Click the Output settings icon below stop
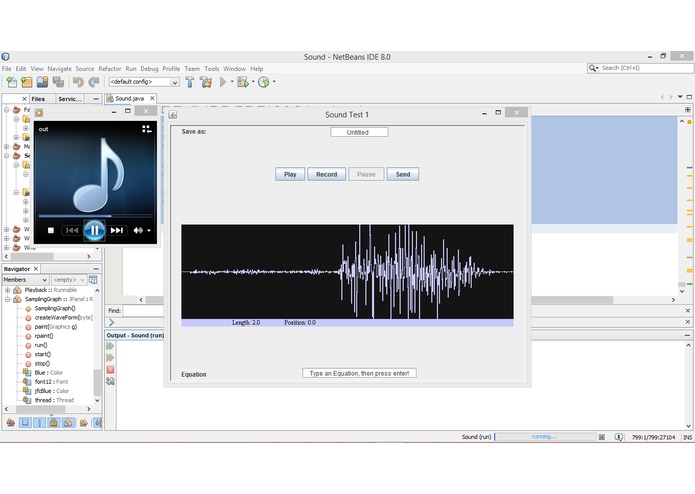Image resolution: width=695 pixels, height=494 pixels. click(x=110, y=381)
